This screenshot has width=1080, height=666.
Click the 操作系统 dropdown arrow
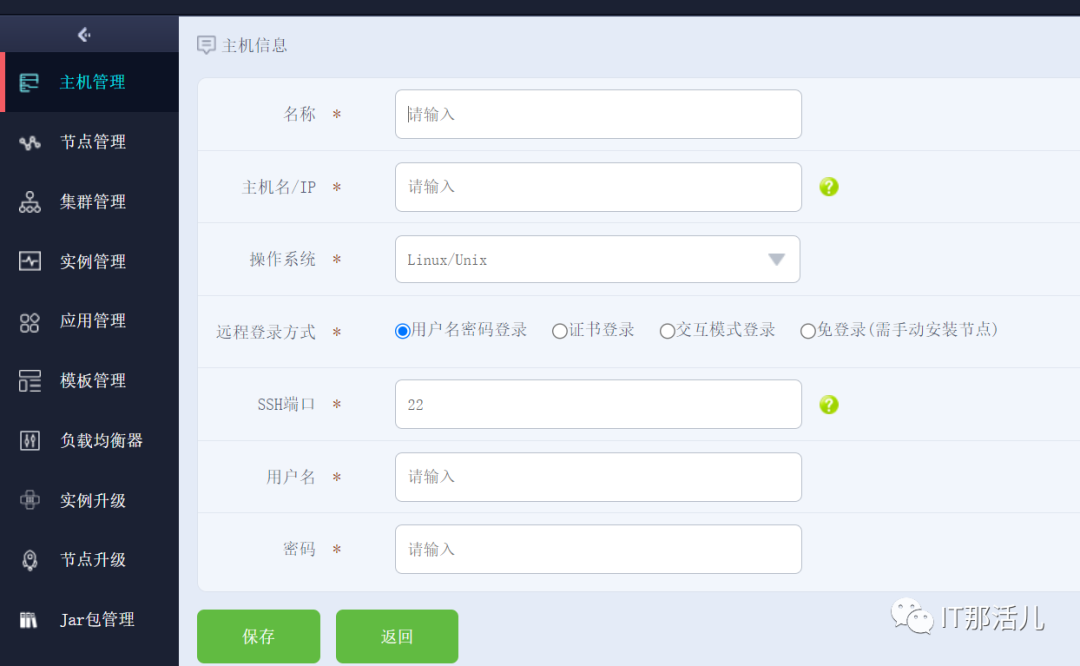click(x=776, y=260)
